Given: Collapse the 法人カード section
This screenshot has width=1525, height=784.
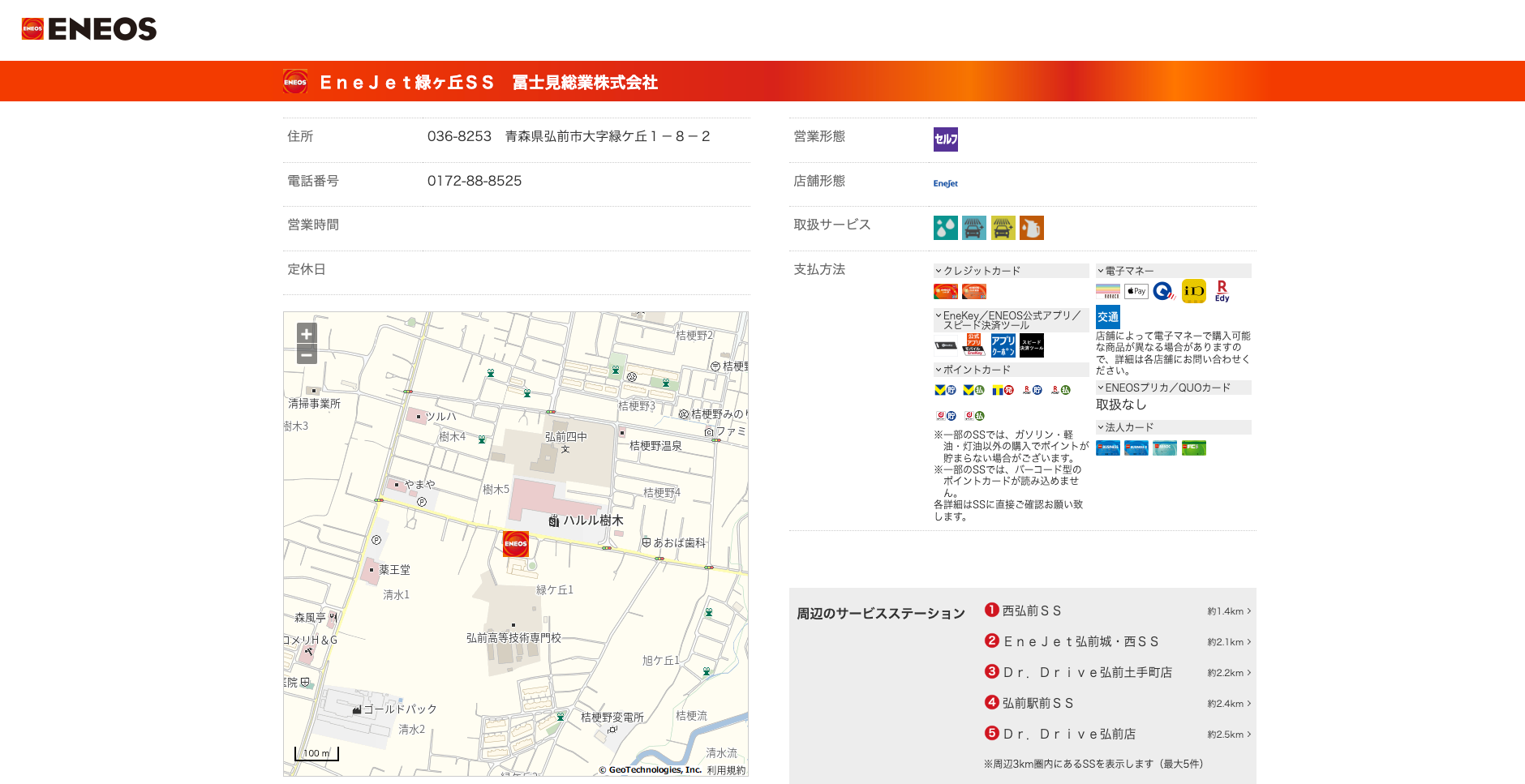Looking at the screenshot, I should pos(1173,427).
